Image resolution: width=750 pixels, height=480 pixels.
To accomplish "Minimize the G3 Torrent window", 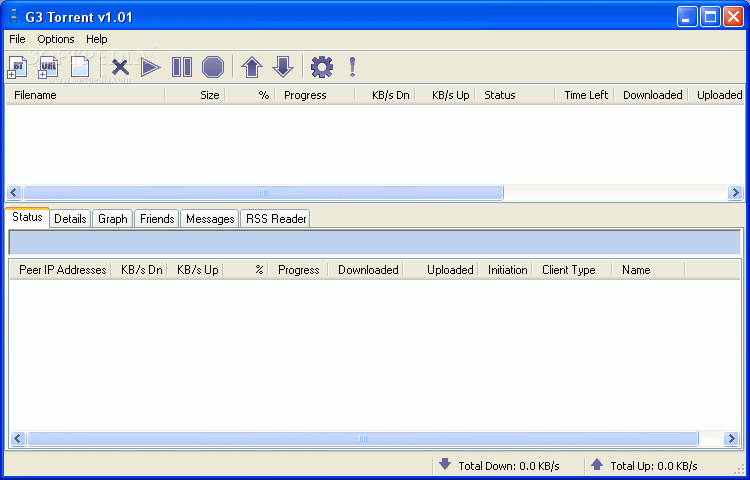I will pyautogui.click(x=687, y=17).
